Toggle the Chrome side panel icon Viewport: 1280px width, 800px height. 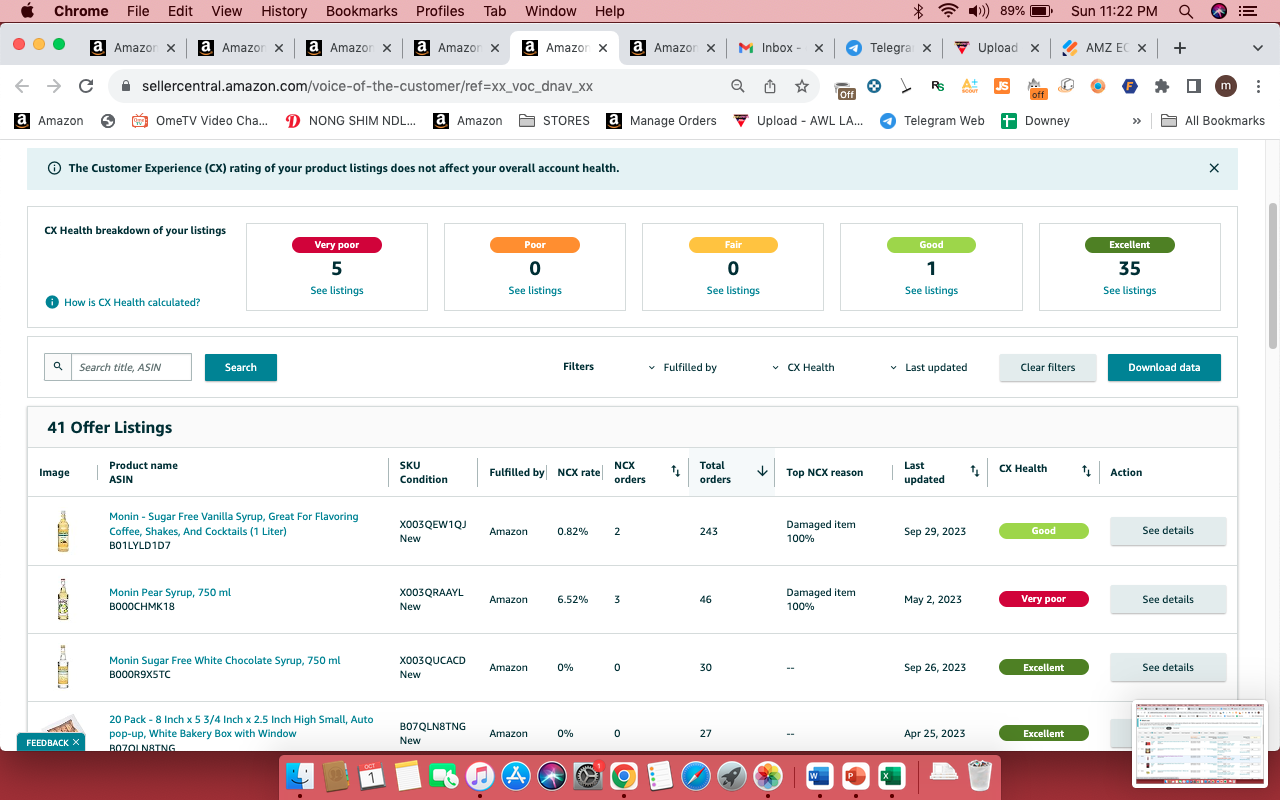tap(1194, 86)
